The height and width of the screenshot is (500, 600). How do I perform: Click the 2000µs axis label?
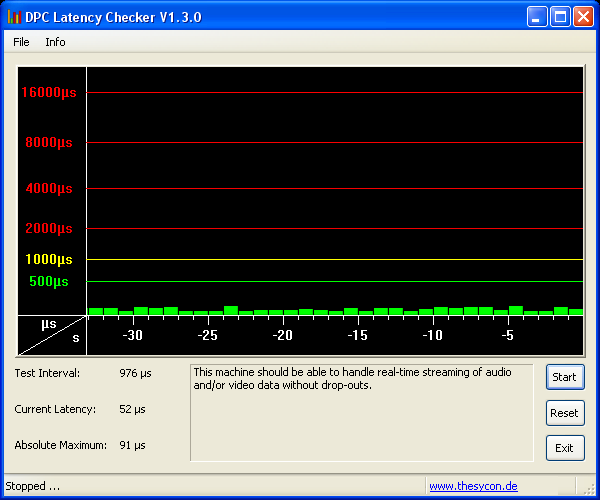click(x=49, y=228)
